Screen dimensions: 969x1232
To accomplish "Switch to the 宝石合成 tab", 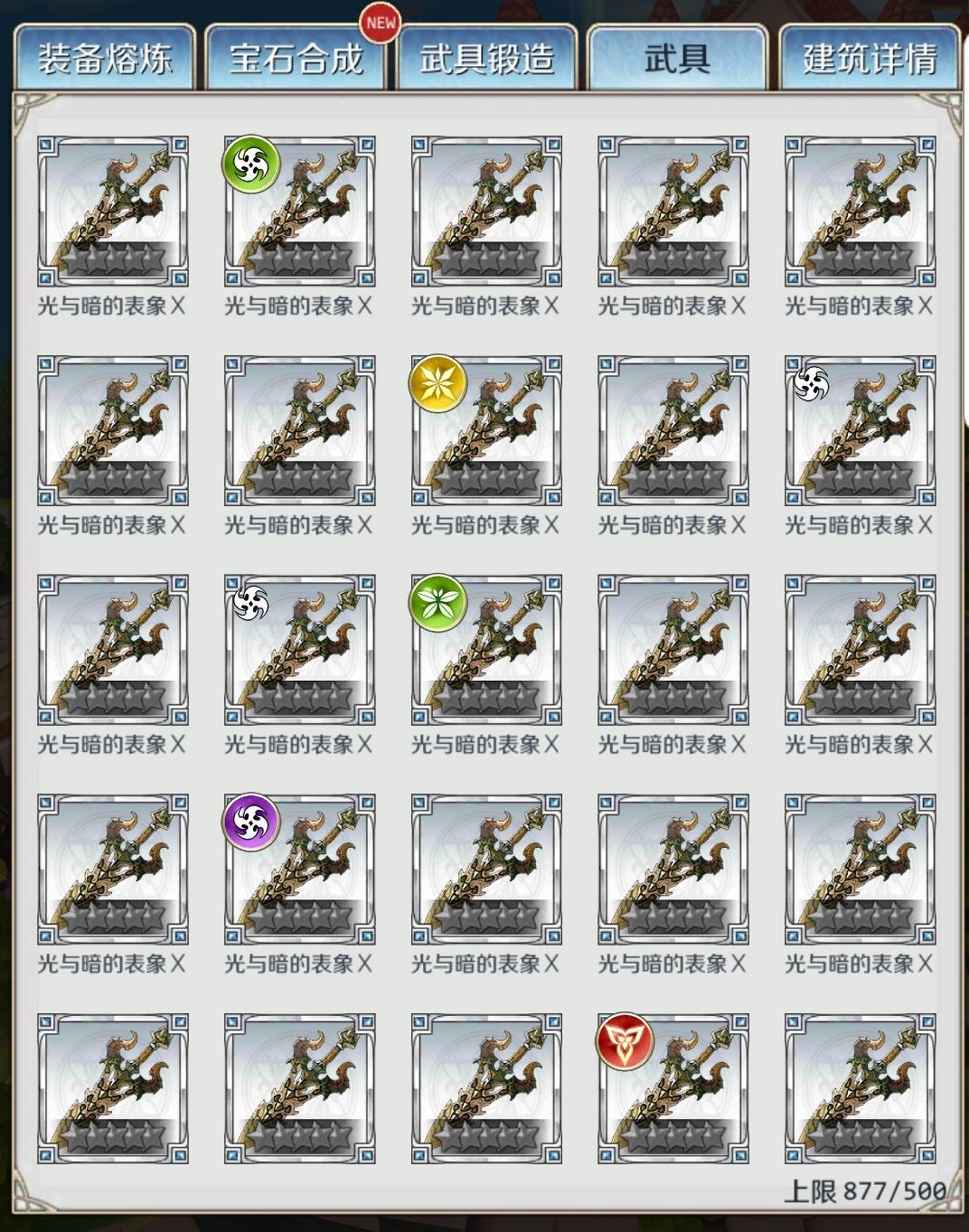I will tap(296, 57).
